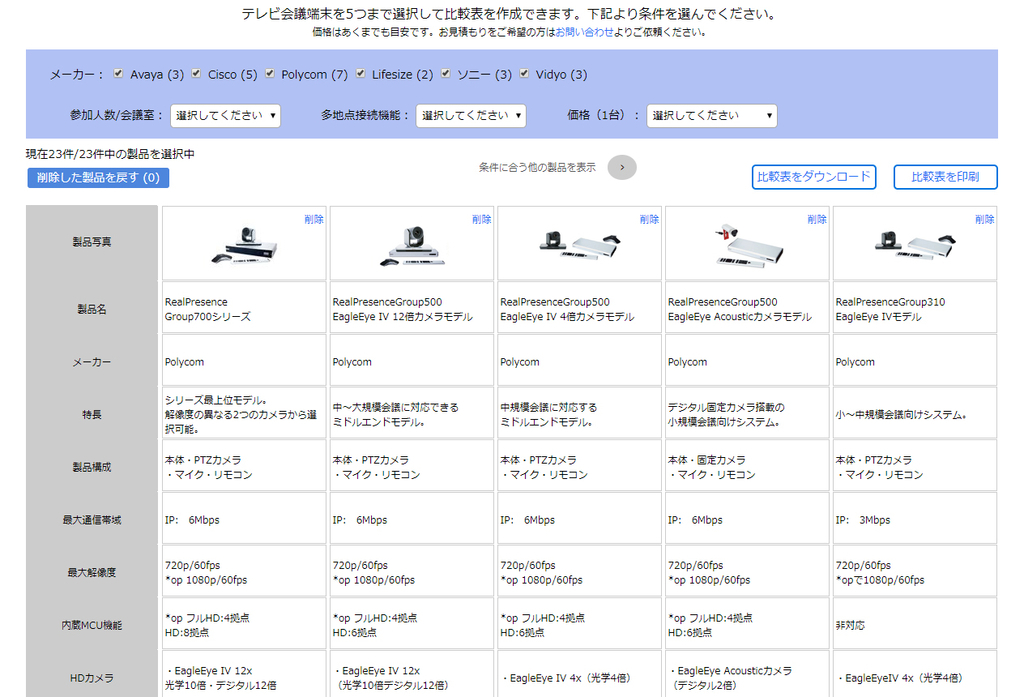Click 比較表を印刷 button
The width and height of the screenshot is (1024, 697).
point(945,177)
